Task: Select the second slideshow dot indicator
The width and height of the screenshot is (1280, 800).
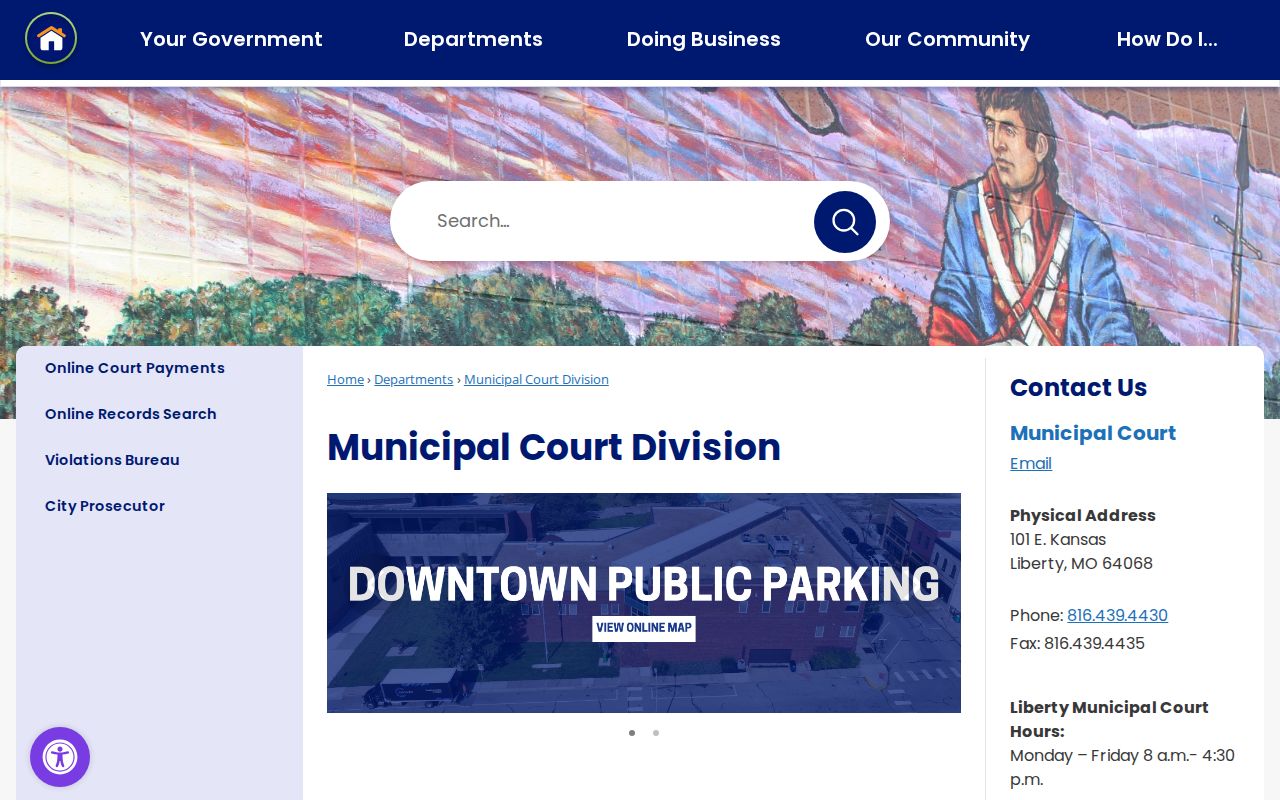Action: [656, 733]
